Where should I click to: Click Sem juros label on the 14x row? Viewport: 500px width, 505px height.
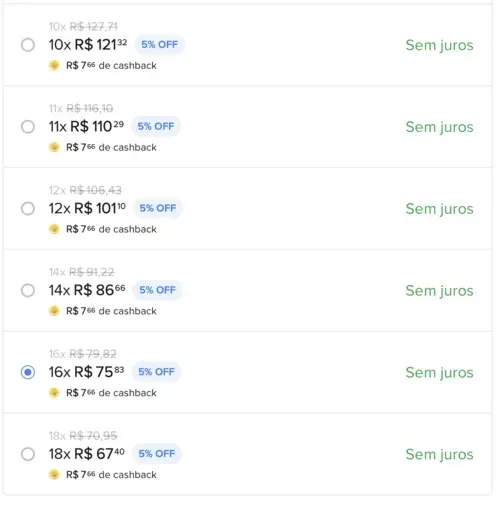coord(439,291)
